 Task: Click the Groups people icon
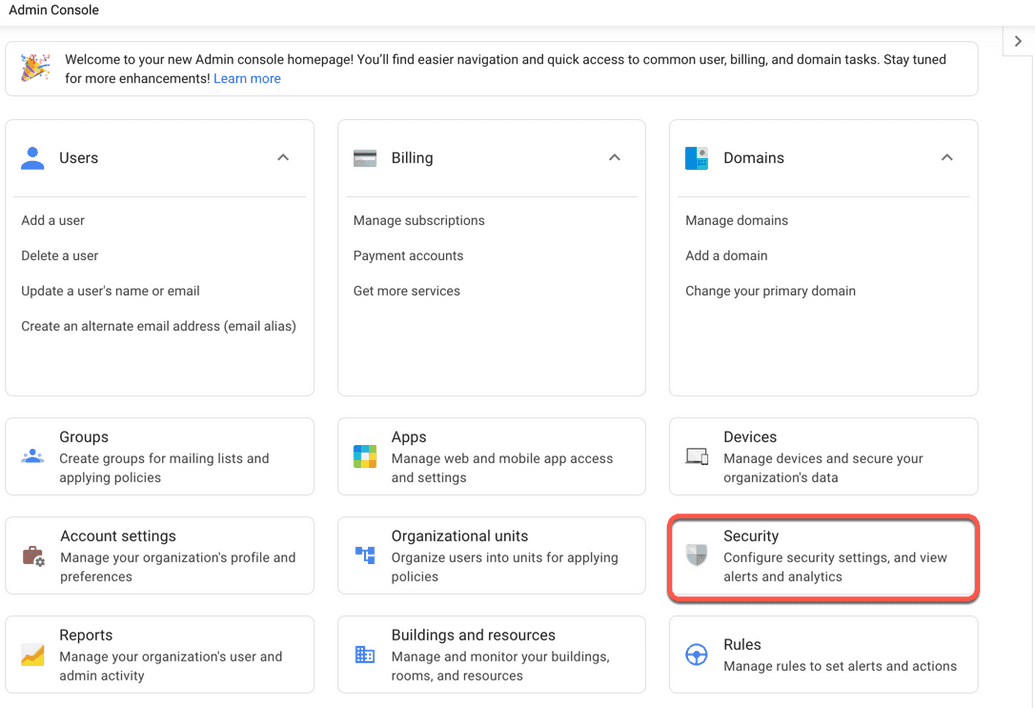[x=34, y=456]
